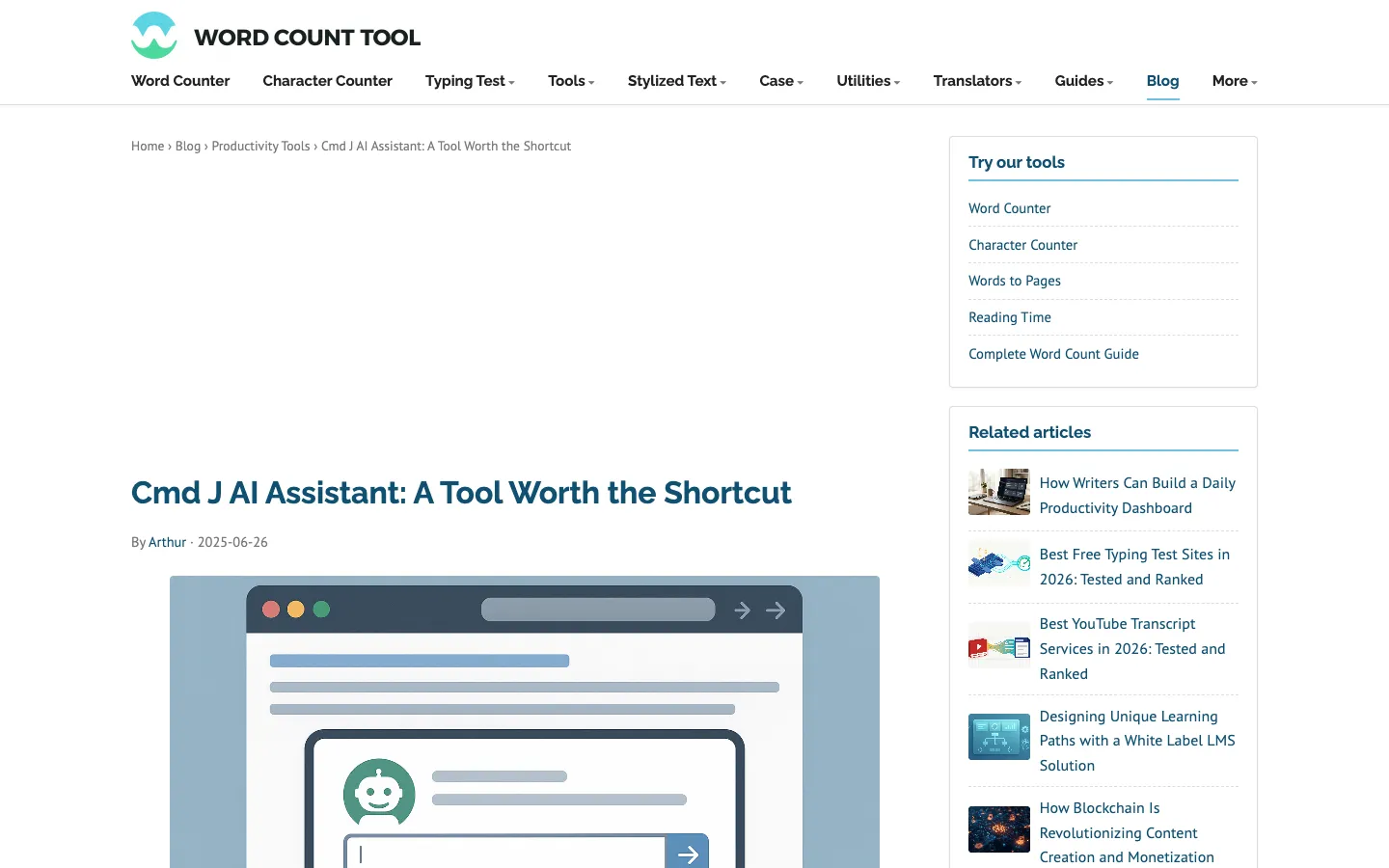Image resolution: width=1389 pixels, height=868 pixels.
Task: Open author Arthur's profile link
Action: coord(167,542)
